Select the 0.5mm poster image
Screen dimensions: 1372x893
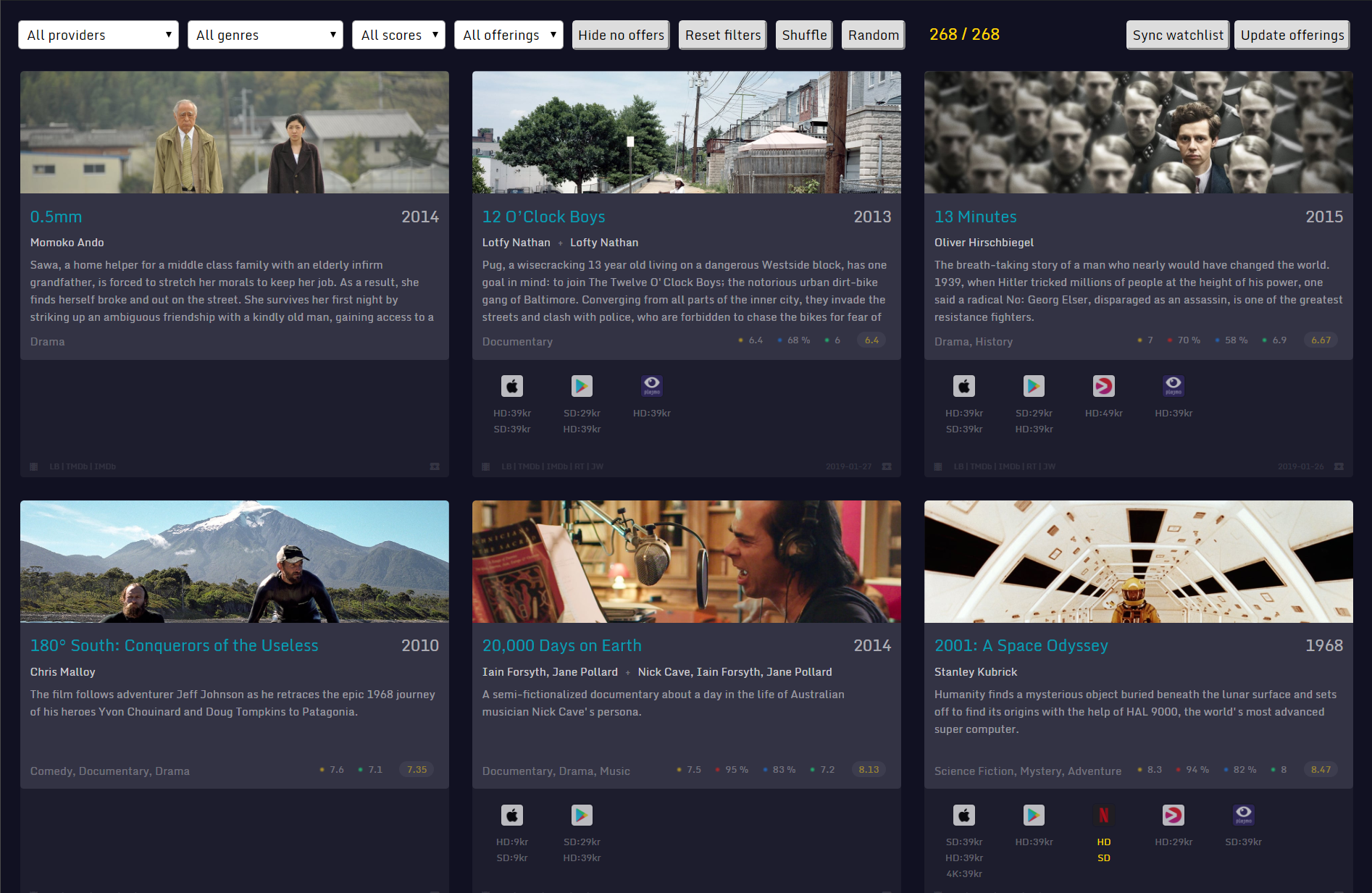click(x=235, y=132)
